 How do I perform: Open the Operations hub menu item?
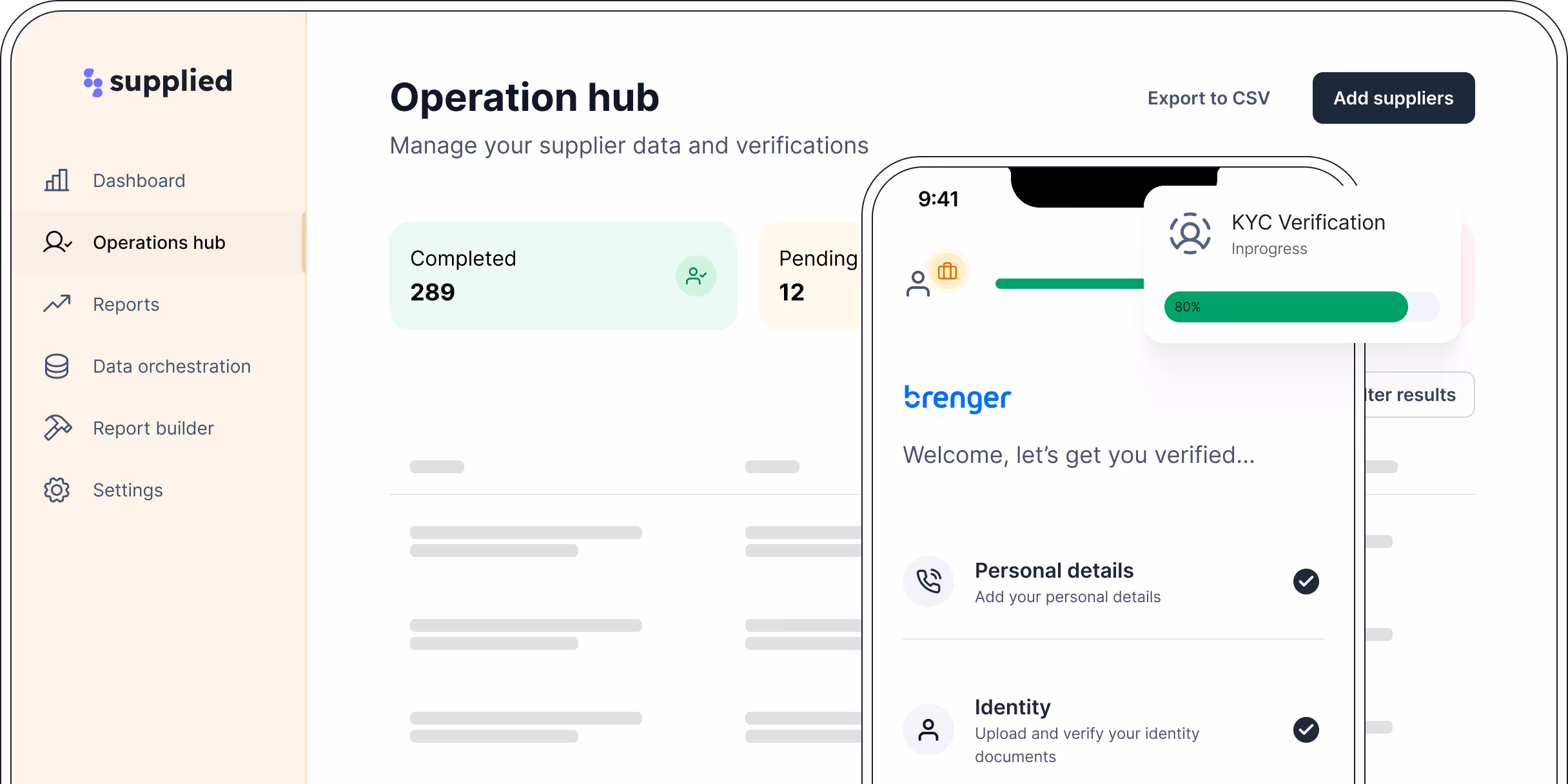tap(159, 242)
